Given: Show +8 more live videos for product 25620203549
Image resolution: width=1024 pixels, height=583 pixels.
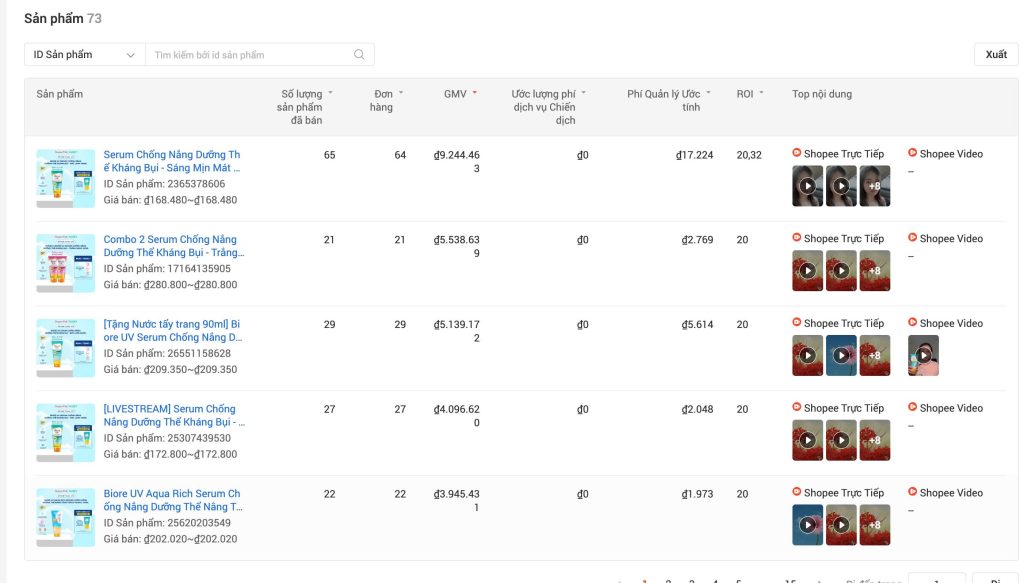Looking at the screenshot, I should (875, 526).
